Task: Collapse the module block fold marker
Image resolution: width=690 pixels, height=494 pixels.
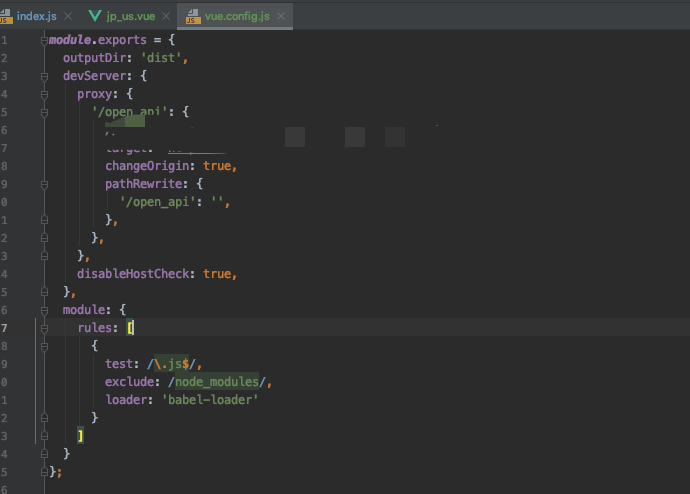Action: (x=44, y=311)
